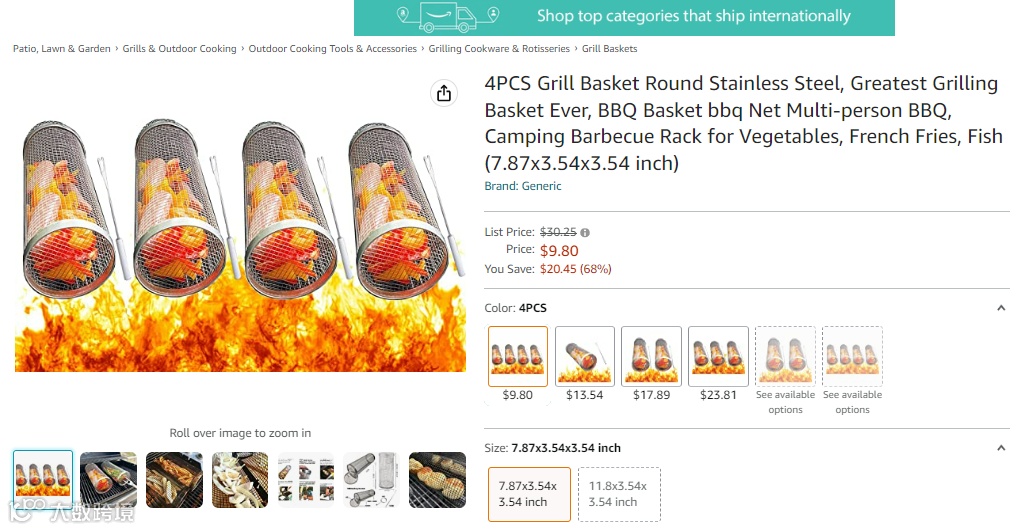Click the List Price info icon

[x=585, y=232]
